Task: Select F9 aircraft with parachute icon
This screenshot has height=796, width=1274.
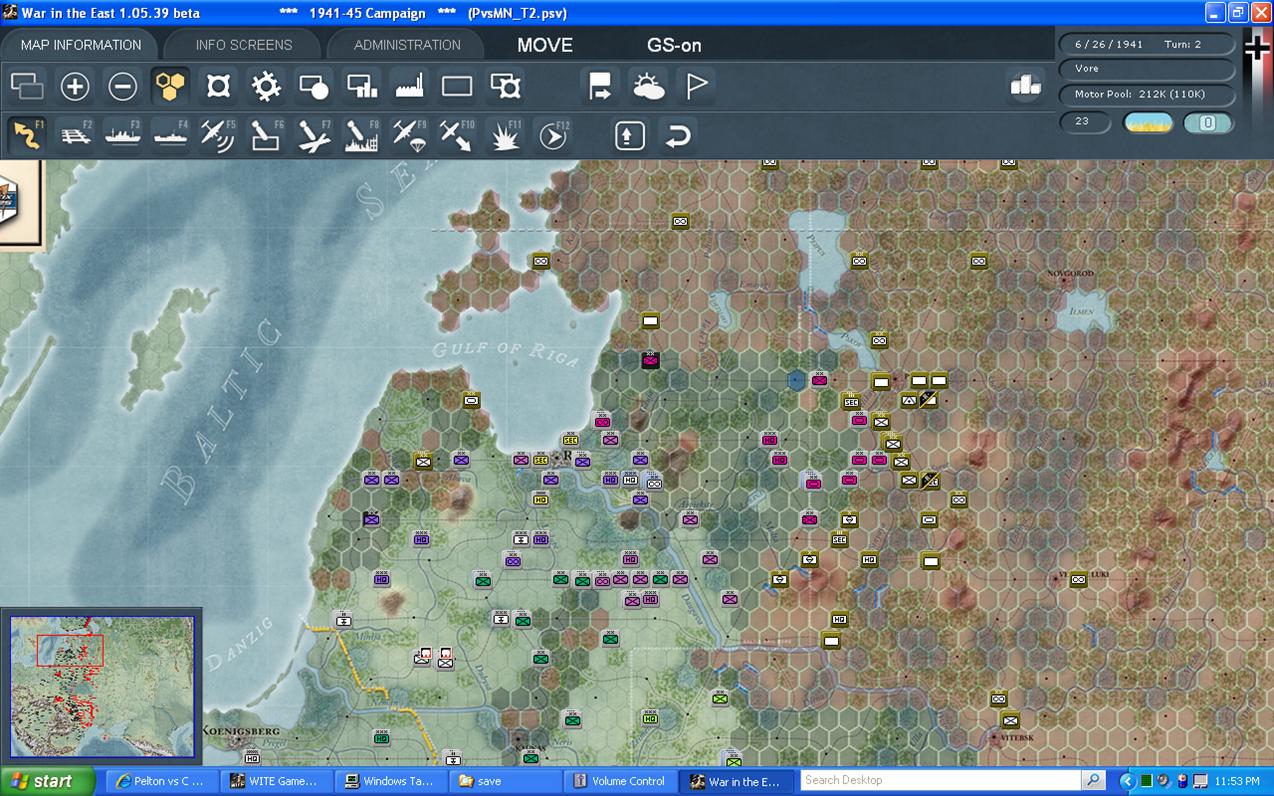Action: click(410, 134)
